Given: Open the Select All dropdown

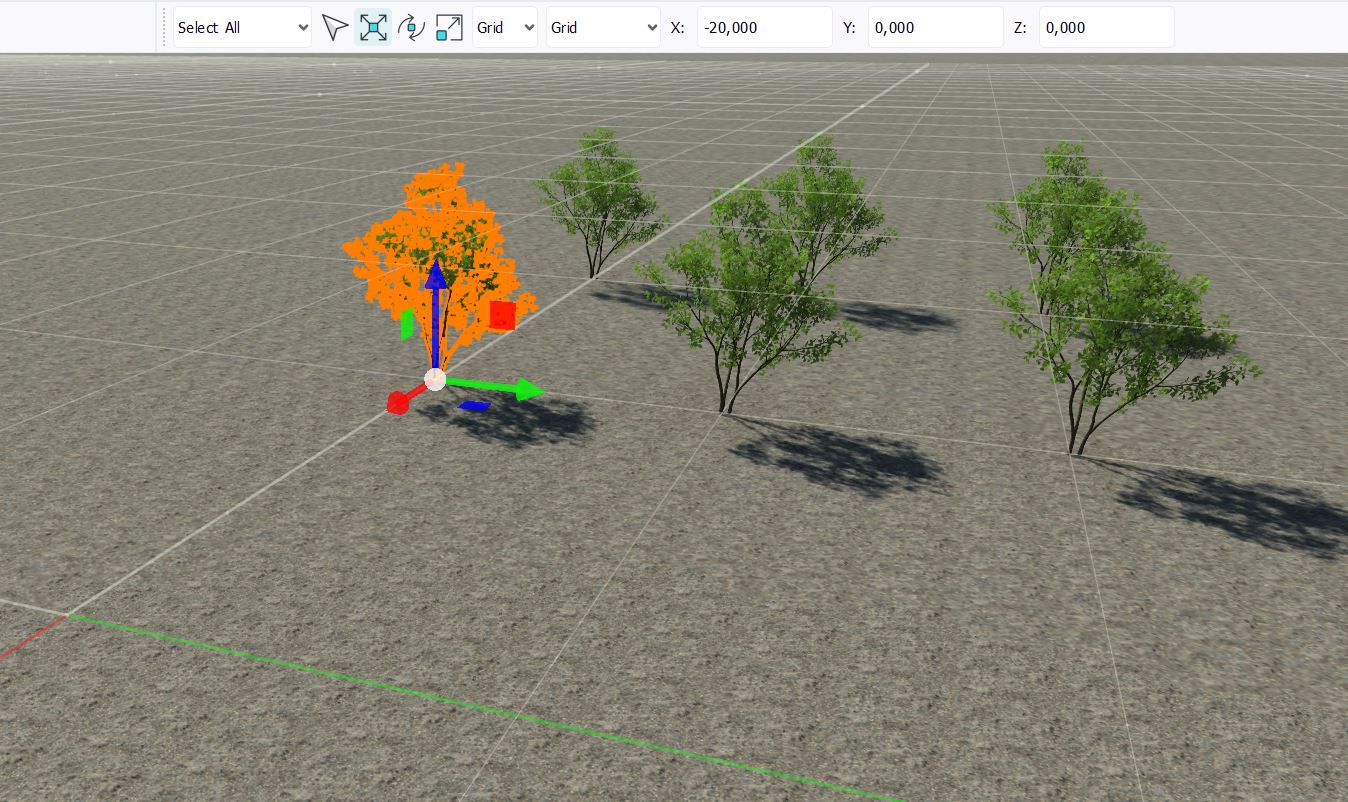Looking at the screenshot, I should 242,28.
